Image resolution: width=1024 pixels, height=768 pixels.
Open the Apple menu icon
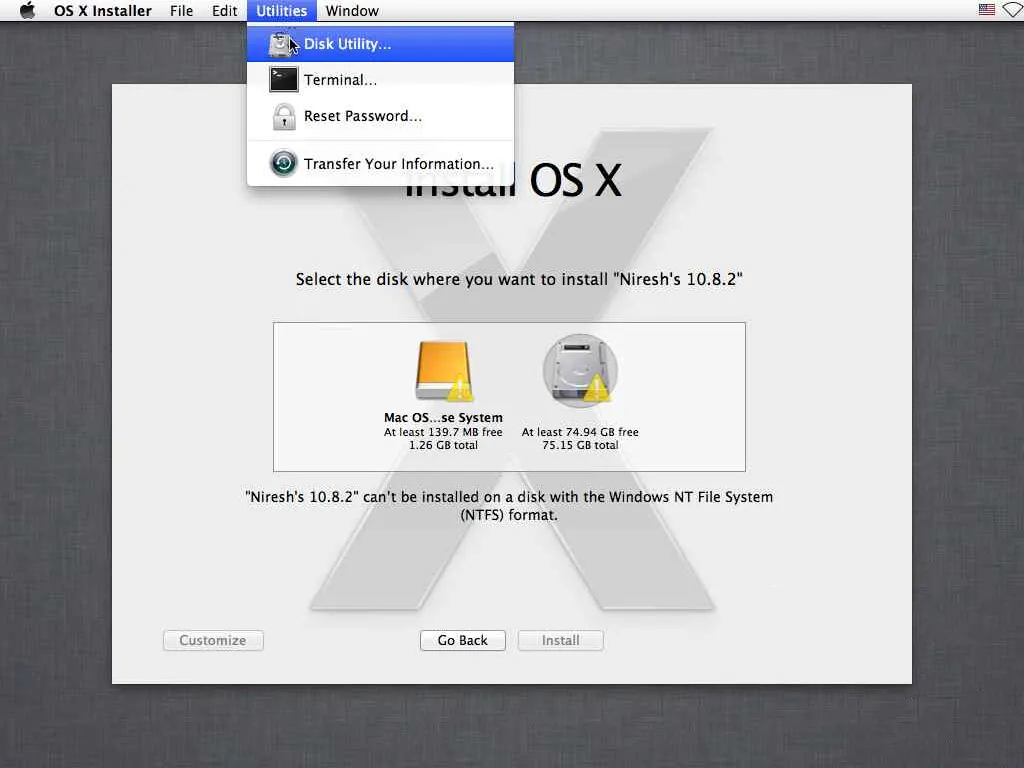click(x=27, y=10)
